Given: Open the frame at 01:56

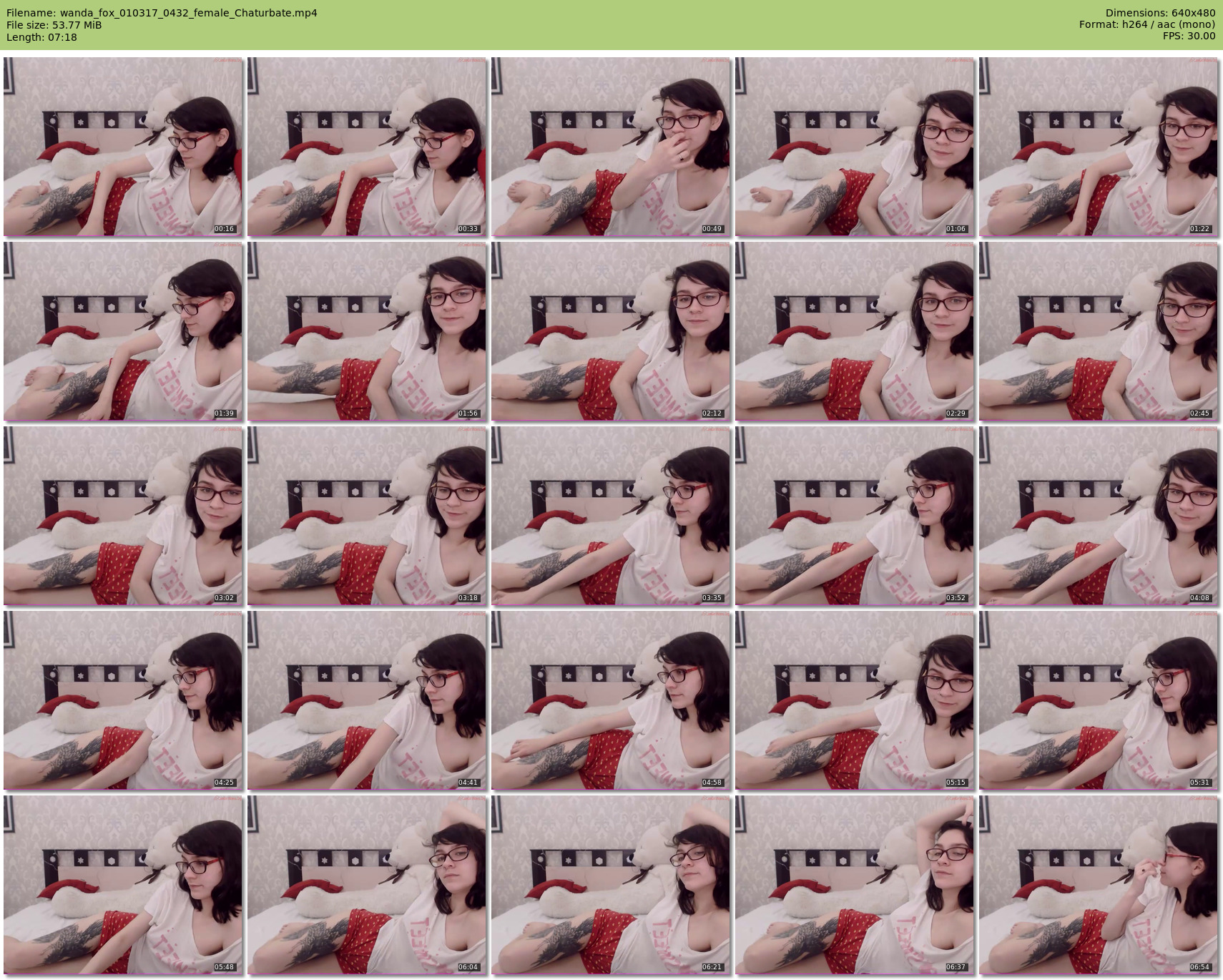Looking at the screenshot, I should pyautogui.click(x=367, y=331).
